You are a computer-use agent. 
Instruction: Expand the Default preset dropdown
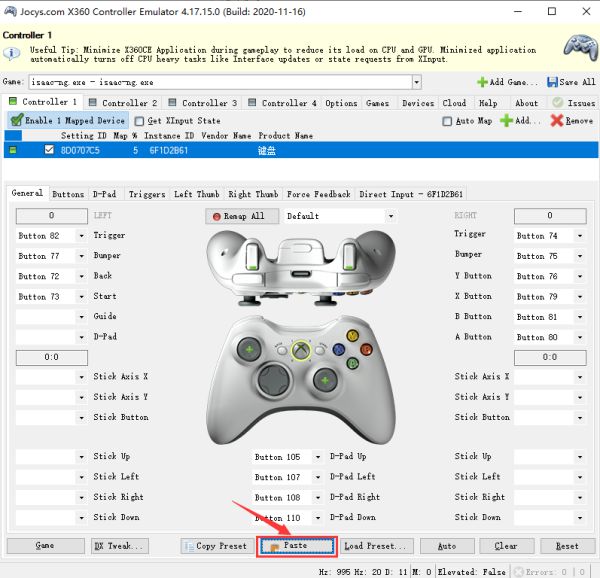390,216
